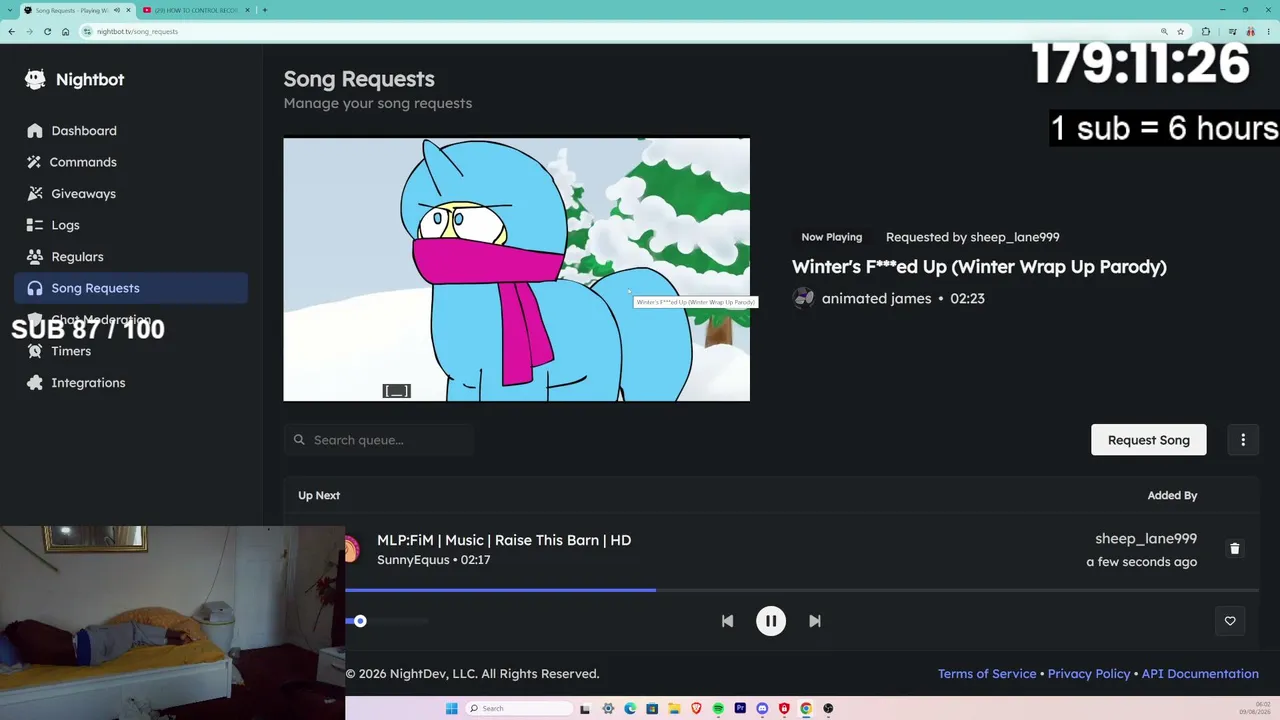
Task: Pause the currently playing song
Action: click(771, 621)
